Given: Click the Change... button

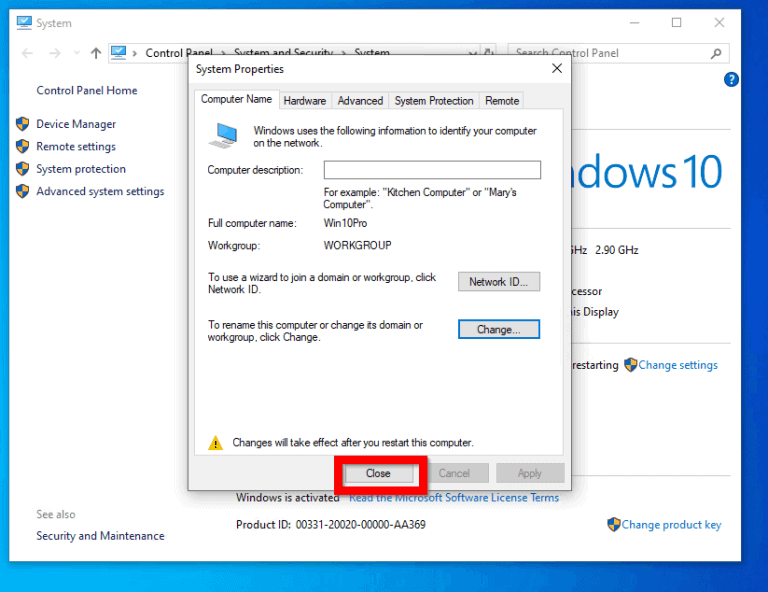Looking at the screenshot, I should pos(499,329).
